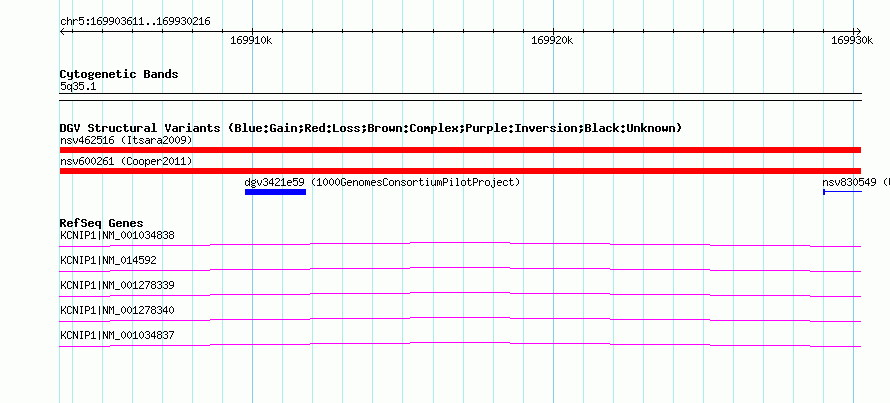Click the 5q35.1 band label

coord(78,86)
